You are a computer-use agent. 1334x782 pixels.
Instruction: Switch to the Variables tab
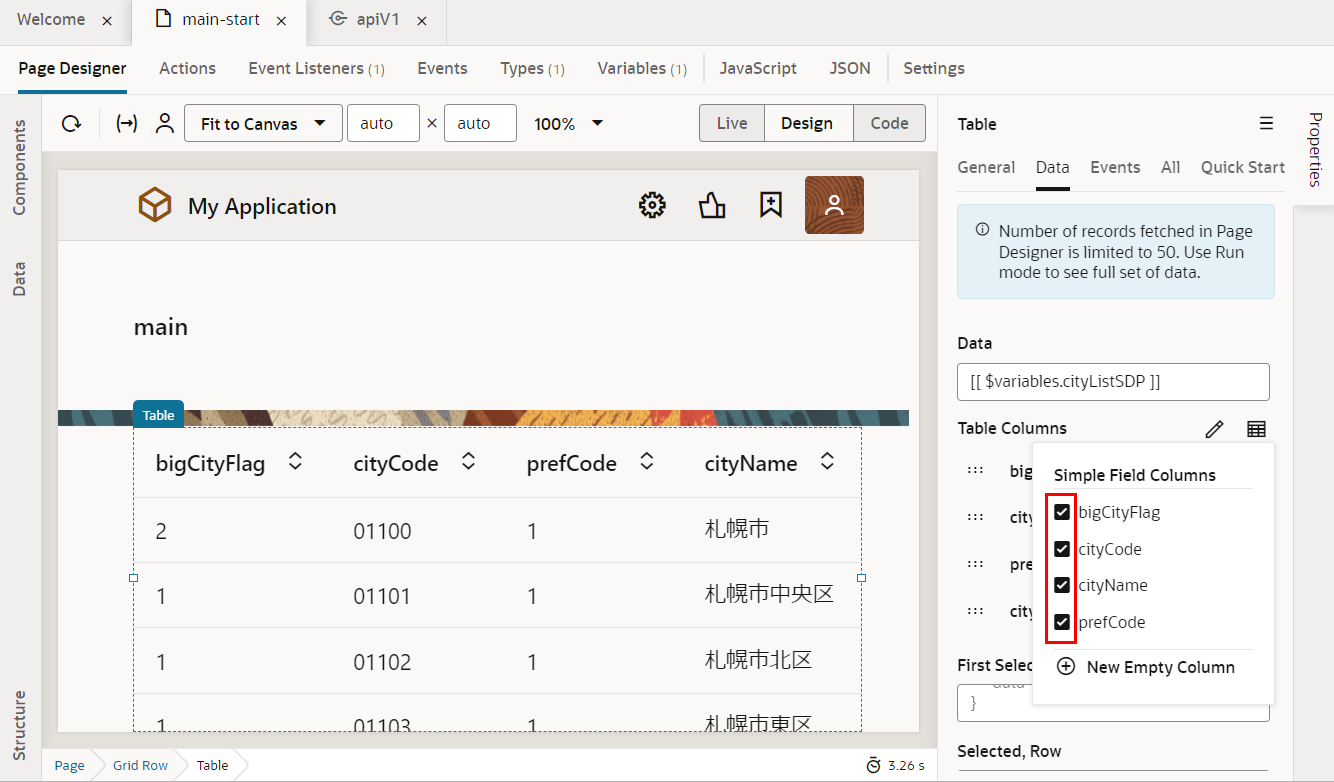[641, 69]
